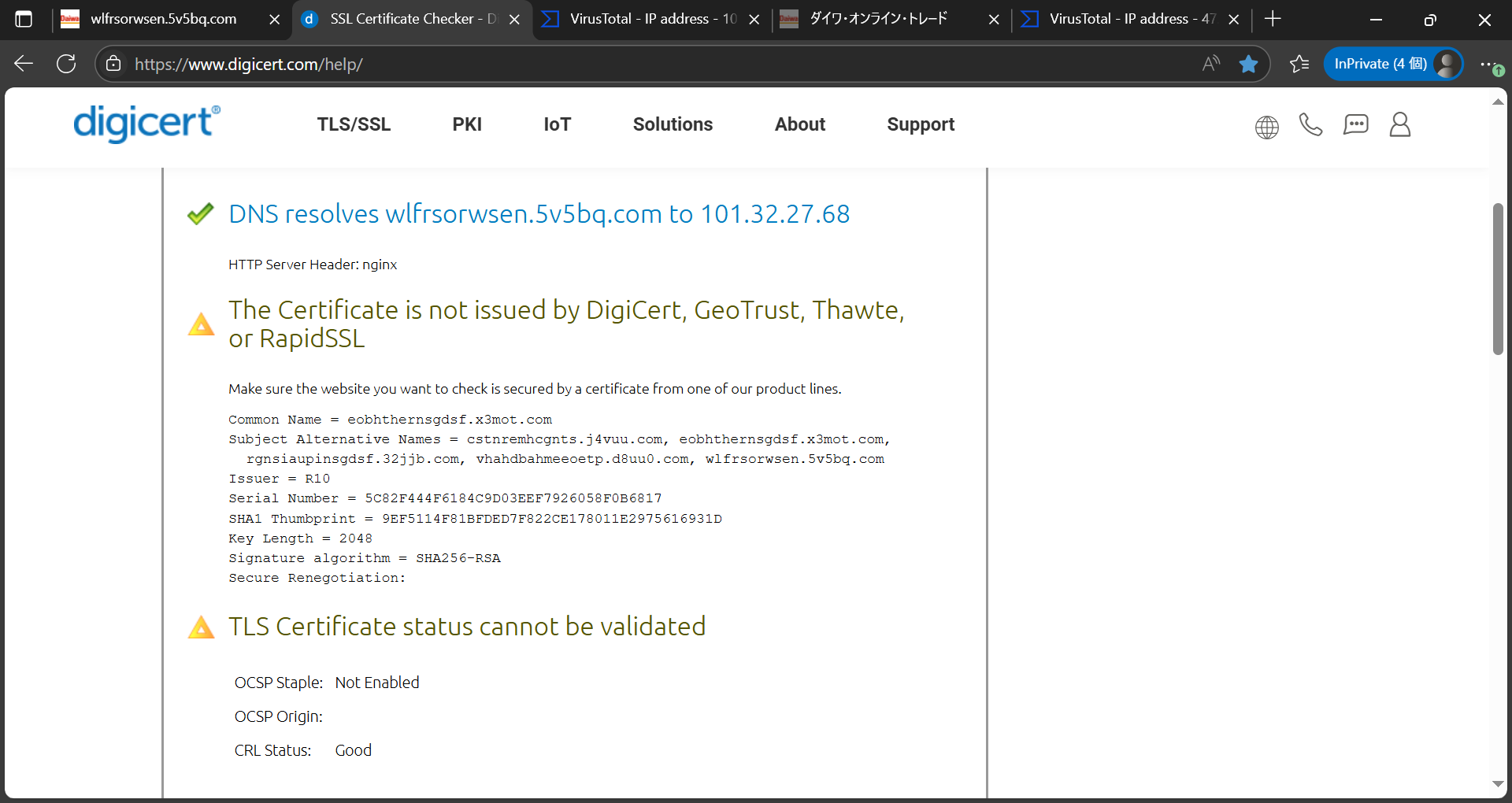Image resolution: width=1512 pixels, height=803 pixels.
Task: Reload the page with refresh icon
Action: [66, 64]
